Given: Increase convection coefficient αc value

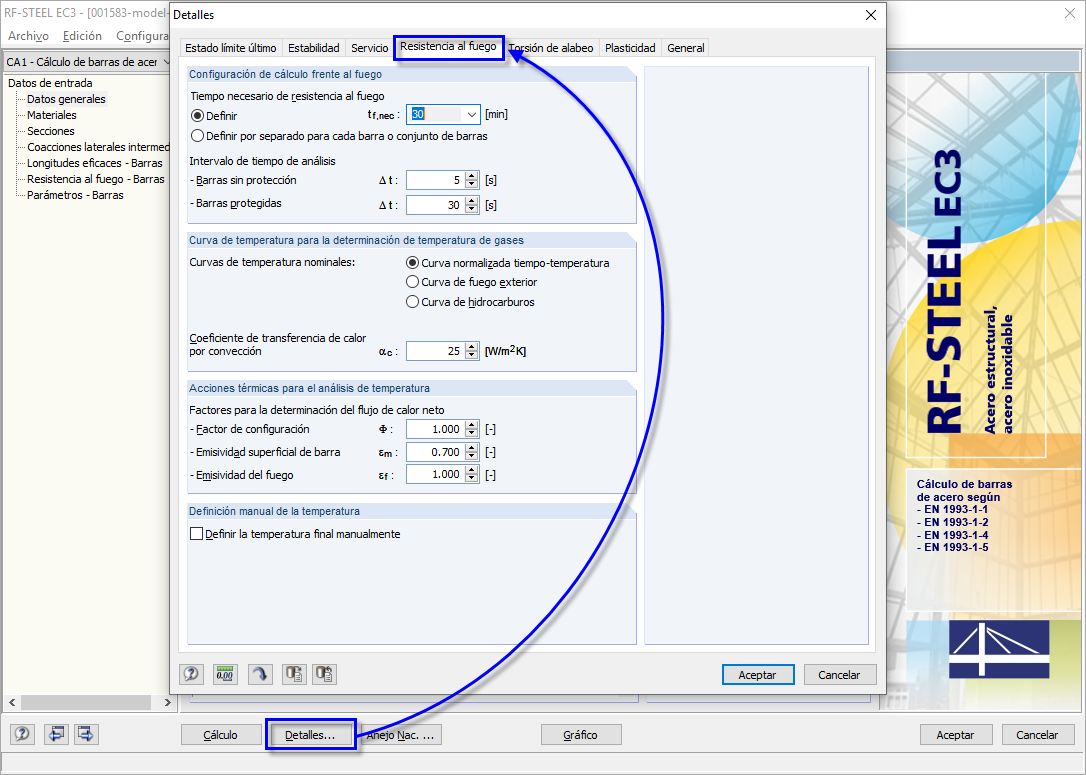Looking at the screenshot, I should 472,347.
